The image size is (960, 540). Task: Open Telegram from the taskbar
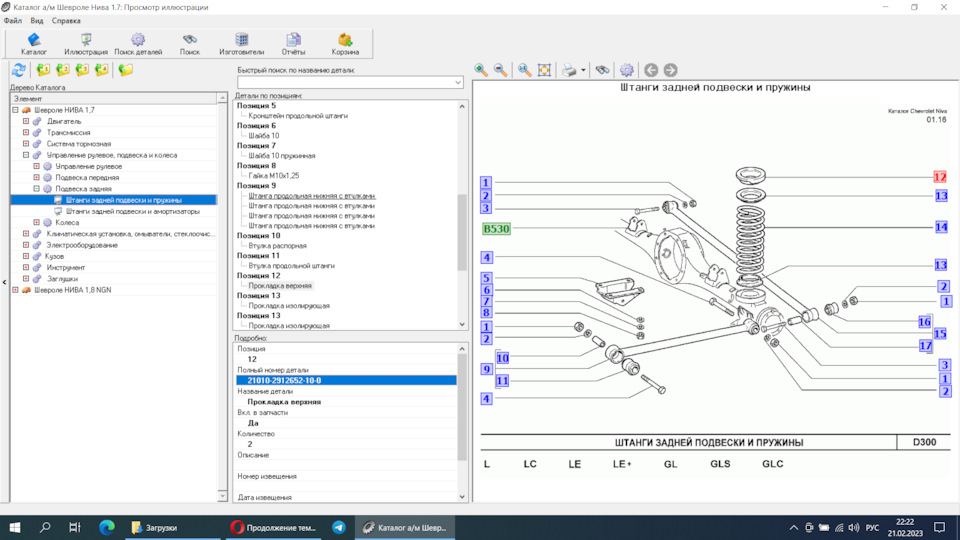(339, 527)
